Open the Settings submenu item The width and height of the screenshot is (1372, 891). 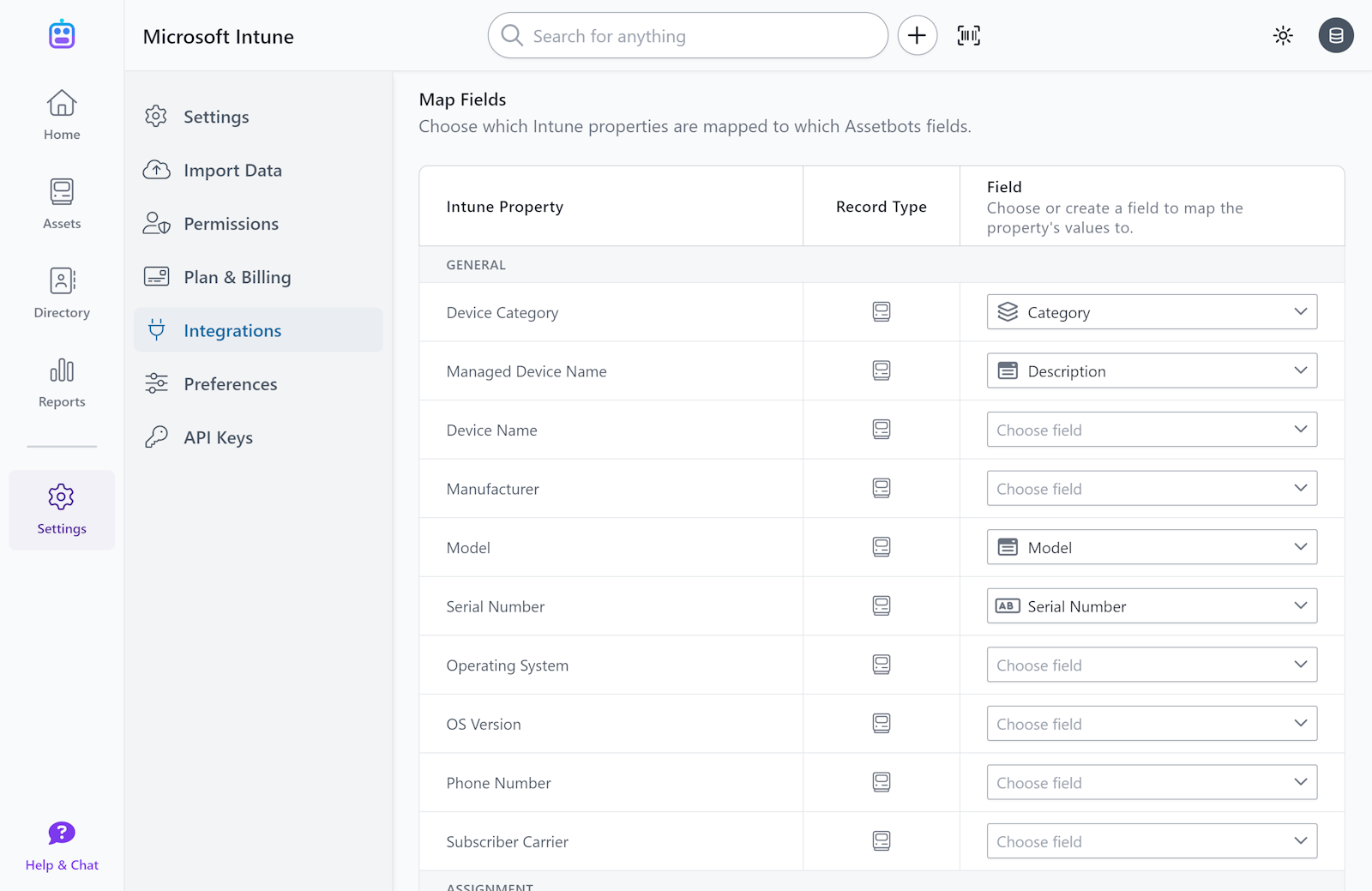[x=258, y=117]
